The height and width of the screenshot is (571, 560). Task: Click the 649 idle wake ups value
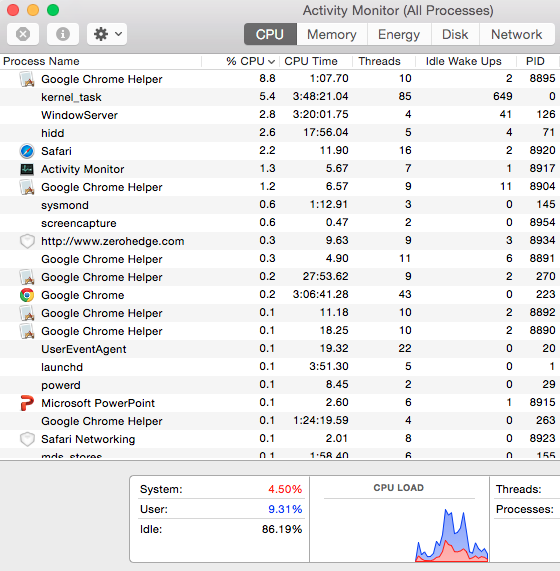click(503, 96)
